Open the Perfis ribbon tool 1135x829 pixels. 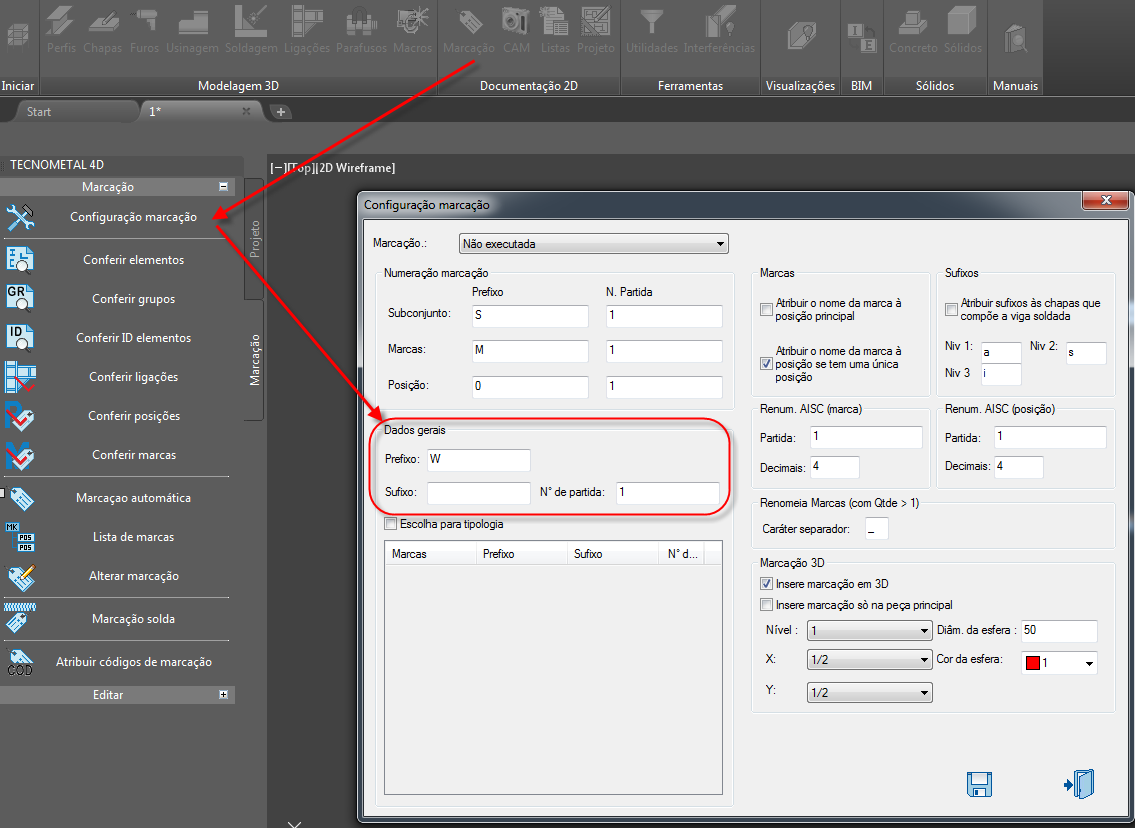pyautogui.click(x=62, y=30)
